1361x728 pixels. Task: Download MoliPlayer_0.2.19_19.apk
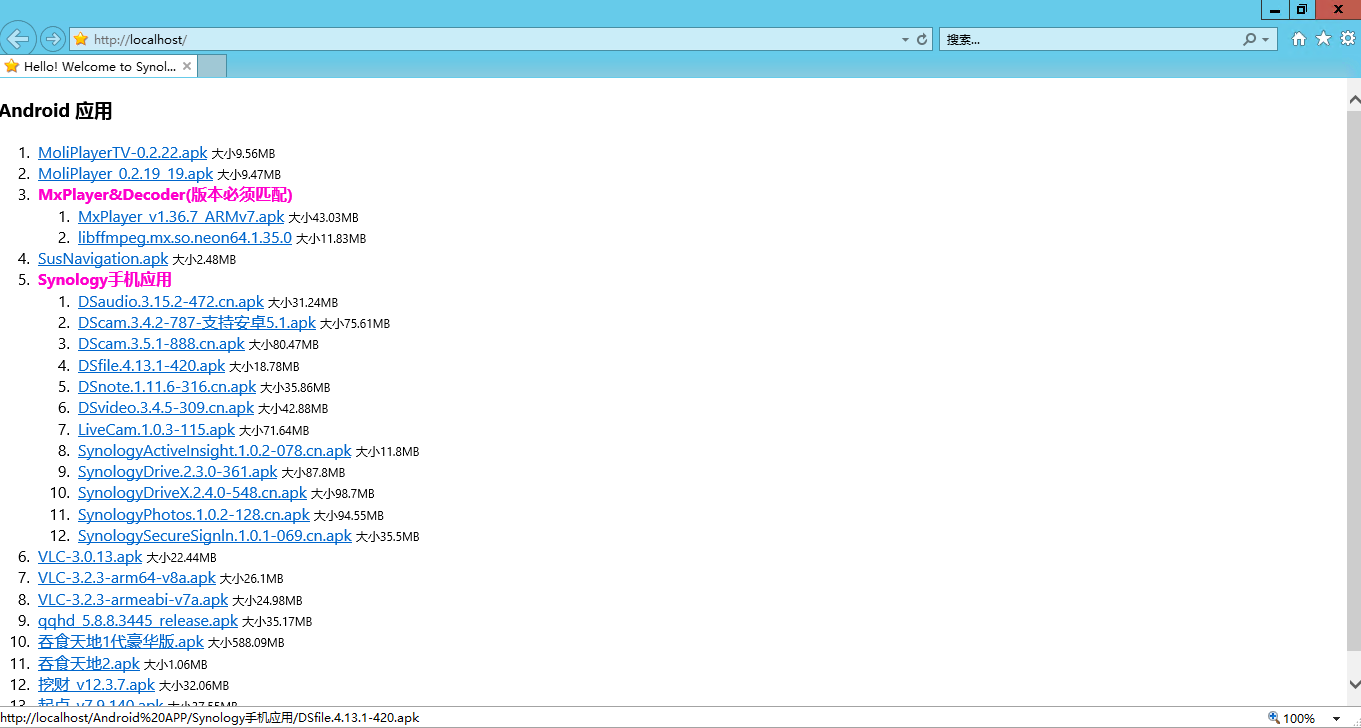125,174
